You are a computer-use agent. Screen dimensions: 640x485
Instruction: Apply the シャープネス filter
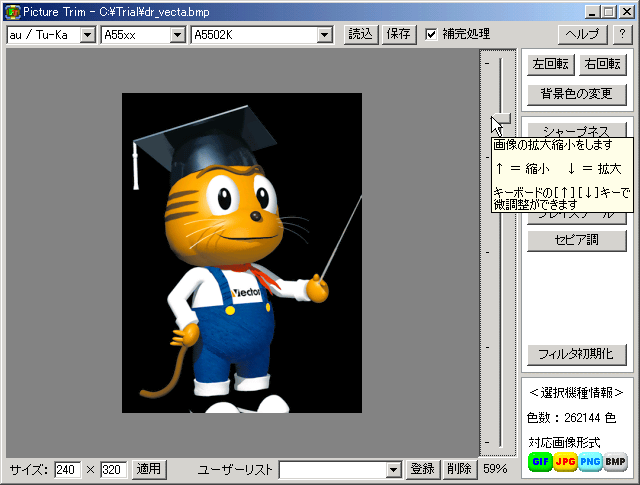(577, 130)
